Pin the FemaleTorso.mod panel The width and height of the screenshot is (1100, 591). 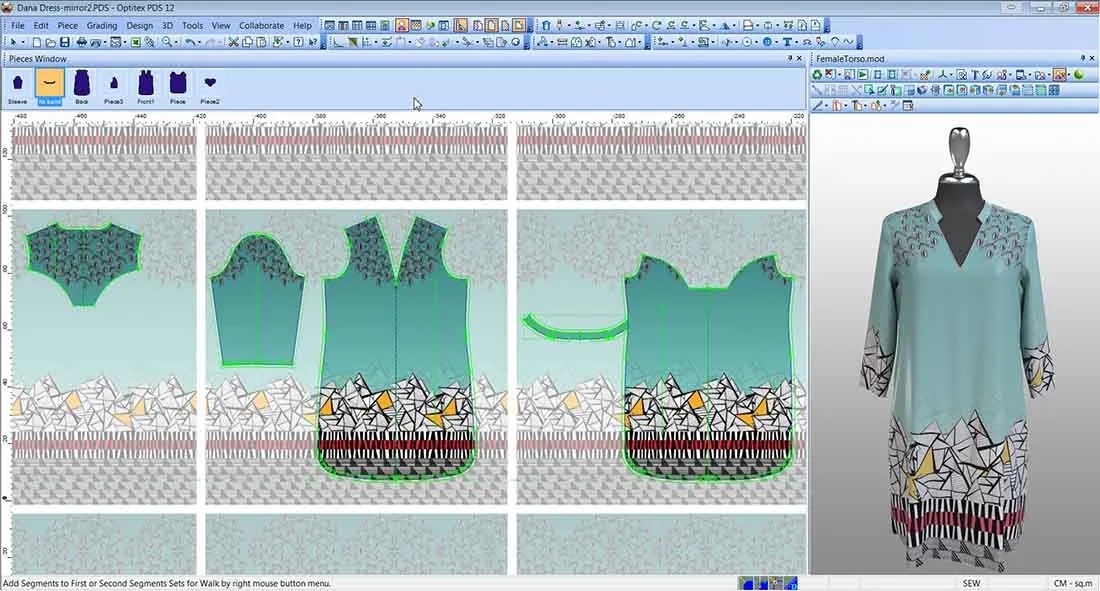click(1082, 58)
